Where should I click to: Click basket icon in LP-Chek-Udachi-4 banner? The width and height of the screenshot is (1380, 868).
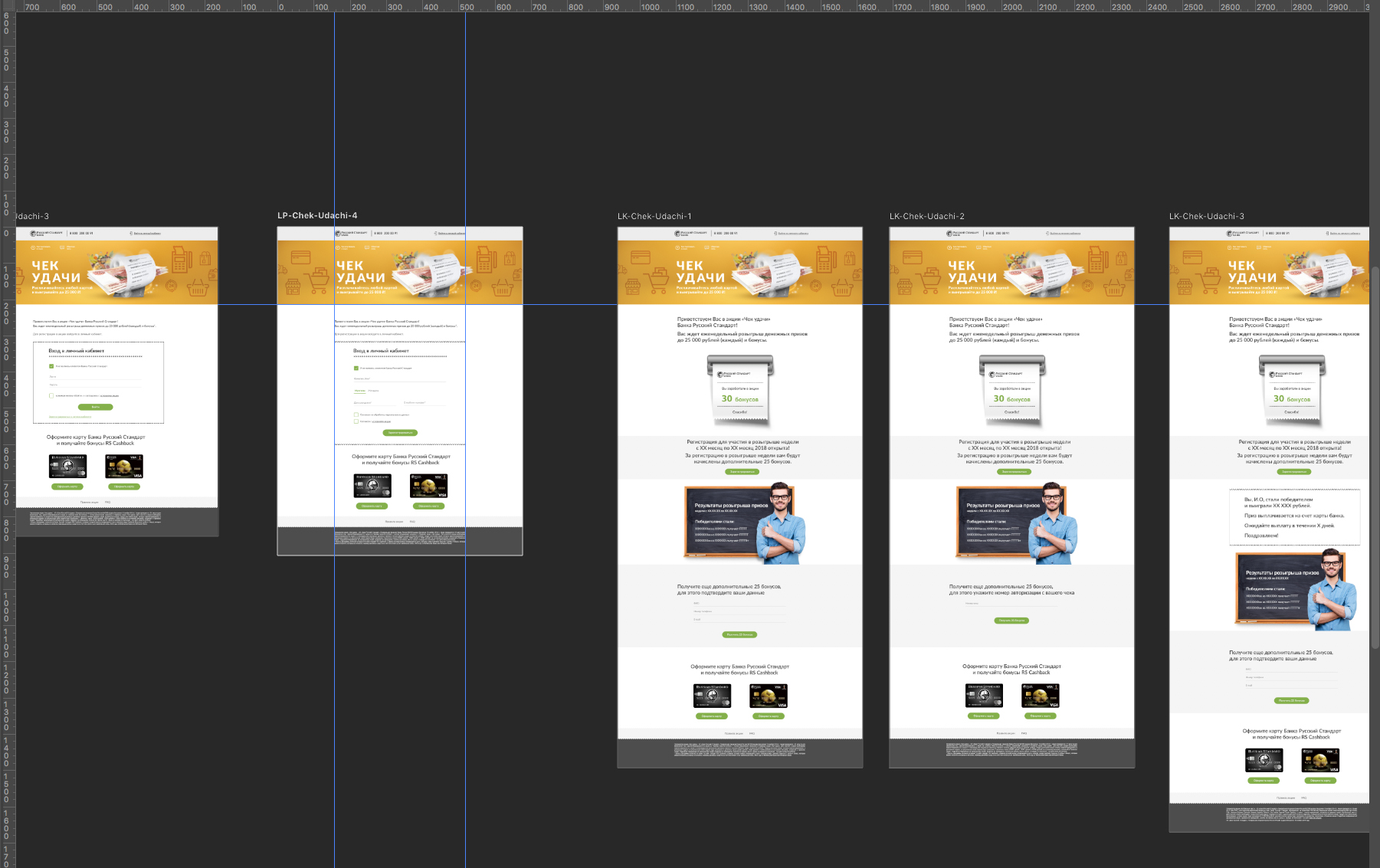501,288
